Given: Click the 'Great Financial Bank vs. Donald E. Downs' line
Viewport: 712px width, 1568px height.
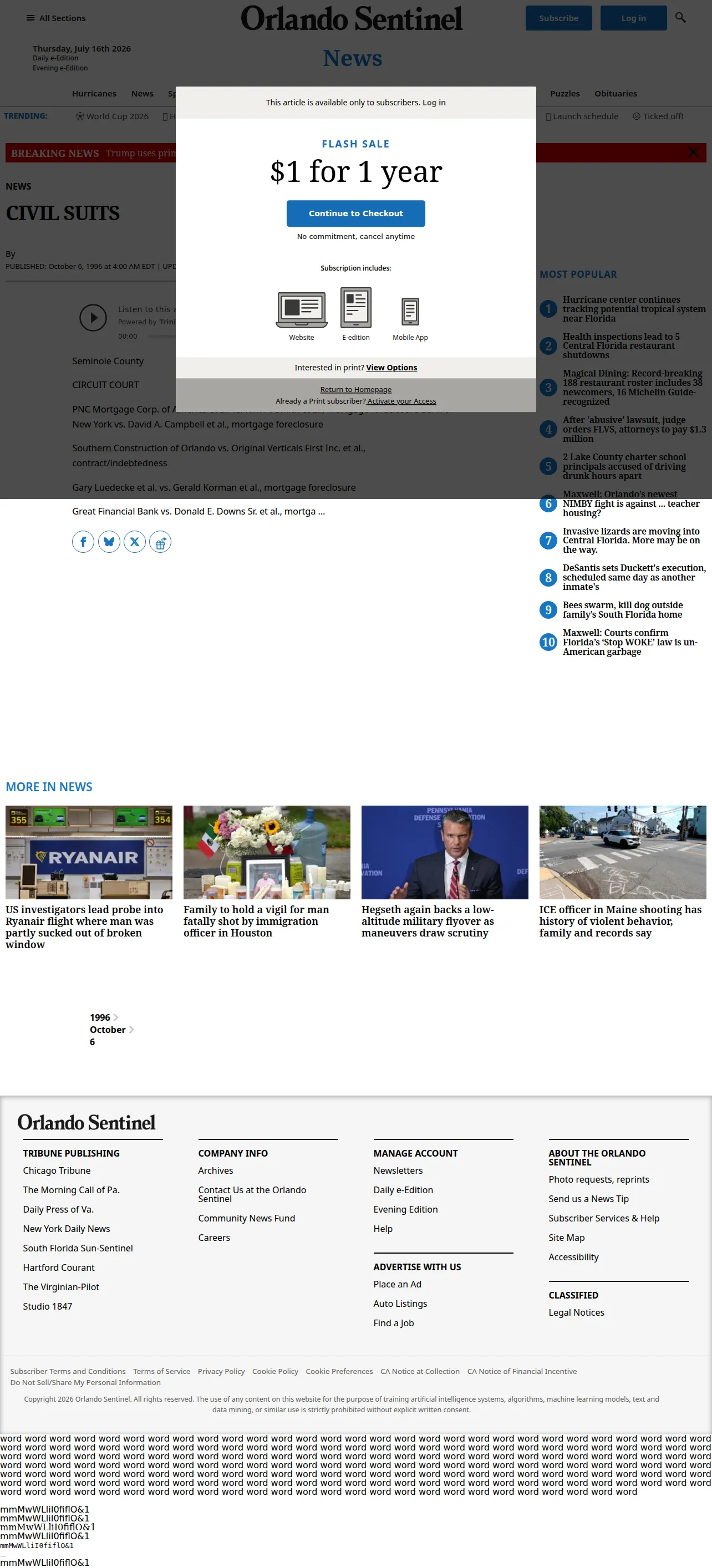Looking at the screenshot, I should point(199,511).
